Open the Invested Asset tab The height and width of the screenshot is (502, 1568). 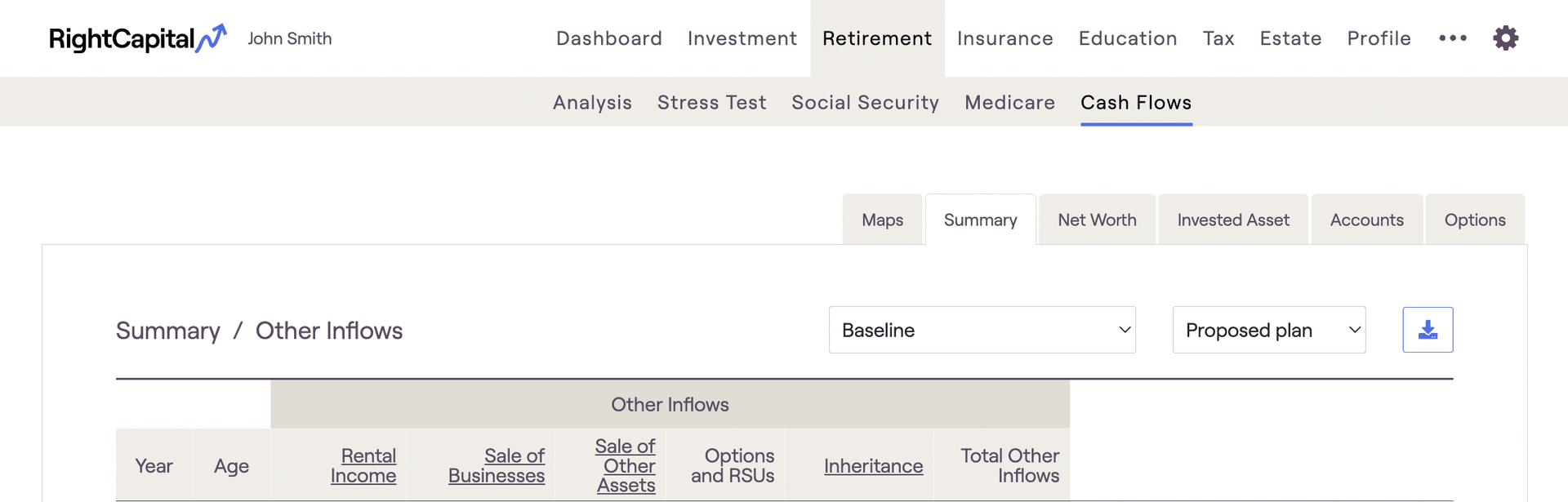(x=1233, y=220)
